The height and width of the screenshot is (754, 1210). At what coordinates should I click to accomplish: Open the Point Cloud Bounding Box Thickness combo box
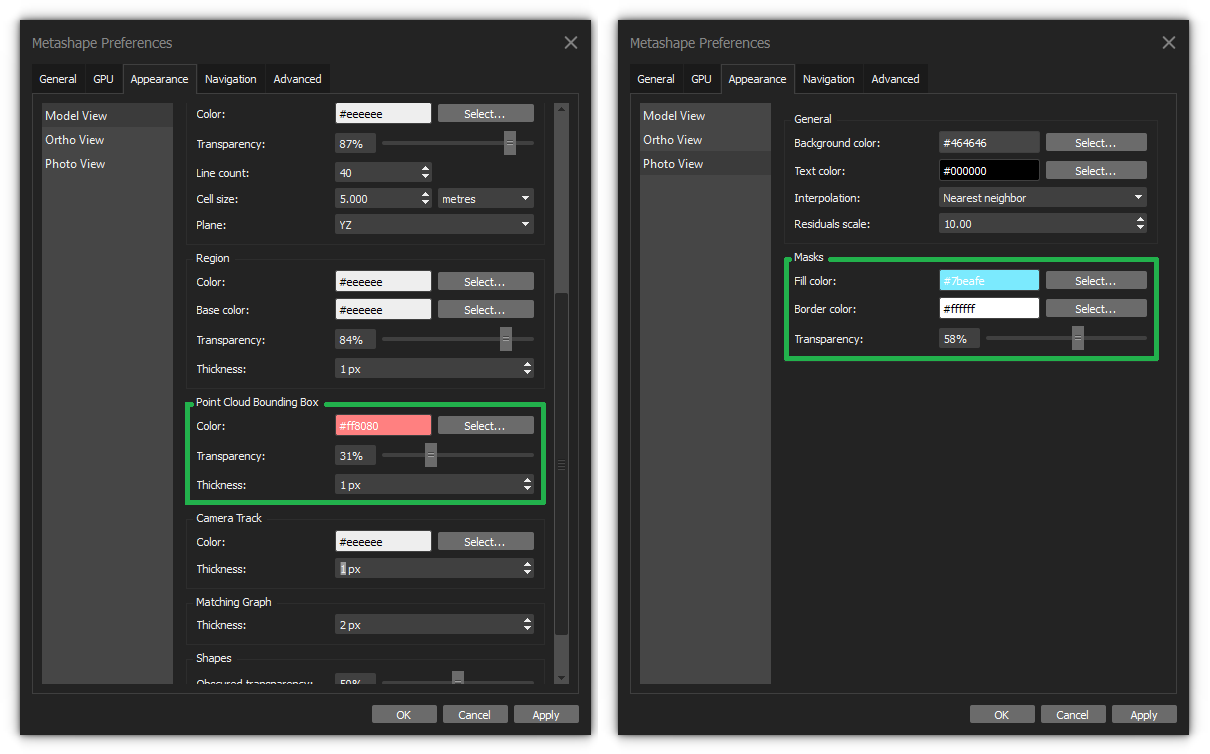click(x=434, y=485)
